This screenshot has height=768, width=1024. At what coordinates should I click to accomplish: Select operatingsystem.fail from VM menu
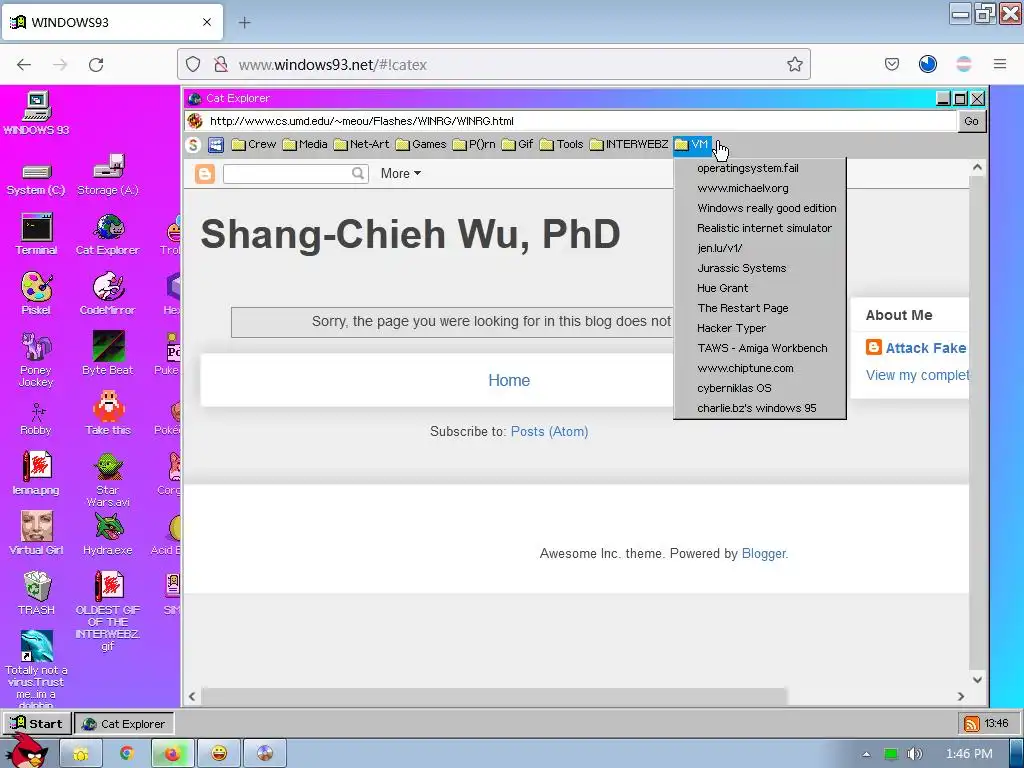760,168
